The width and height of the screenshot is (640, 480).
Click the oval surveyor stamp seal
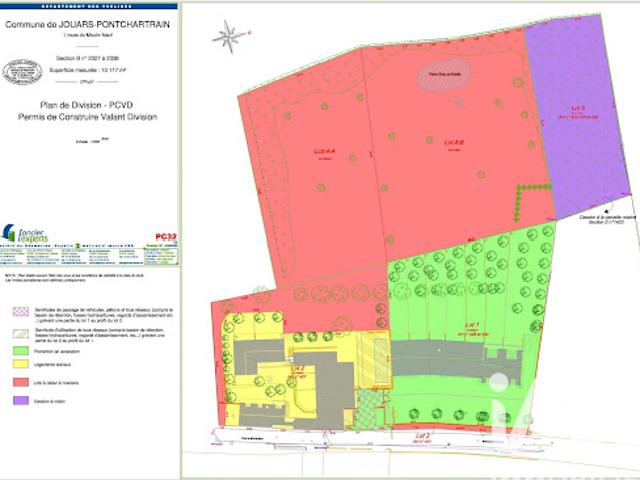coord(22,72)
